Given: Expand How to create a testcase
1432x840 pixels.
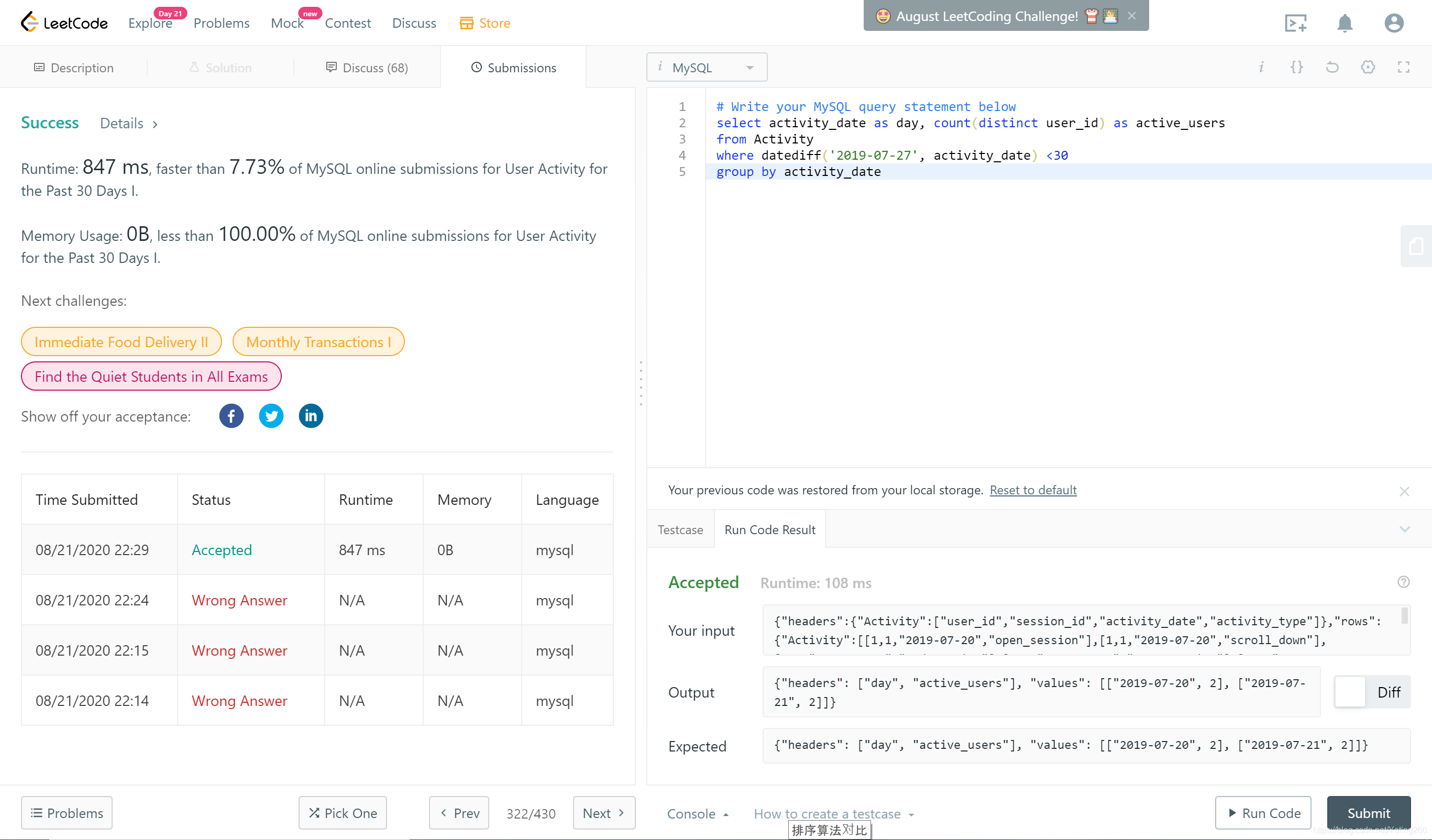Looking at the screenshot, I should [x=833, y=813].
